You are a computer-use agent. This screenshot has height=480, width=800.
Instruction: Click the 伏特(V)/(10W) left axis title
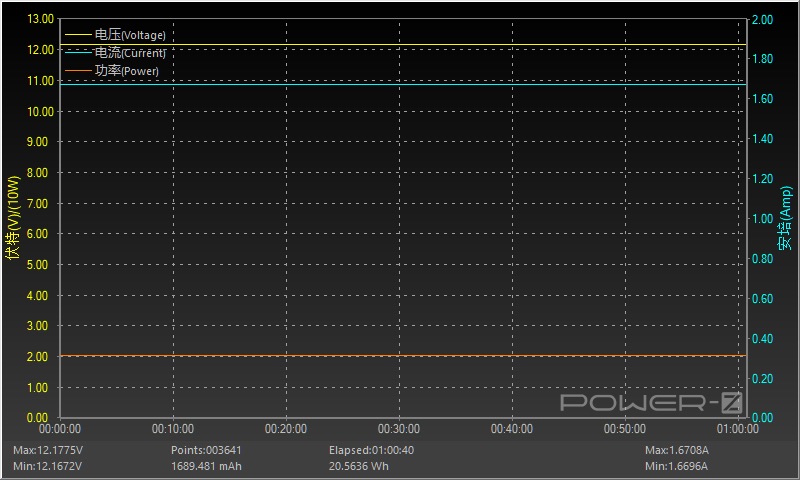[13, 218]
